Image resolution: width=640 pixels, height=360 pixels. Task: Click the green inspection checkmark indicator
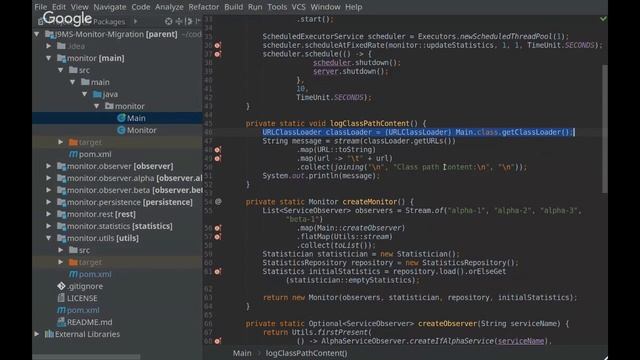[603, 19]
